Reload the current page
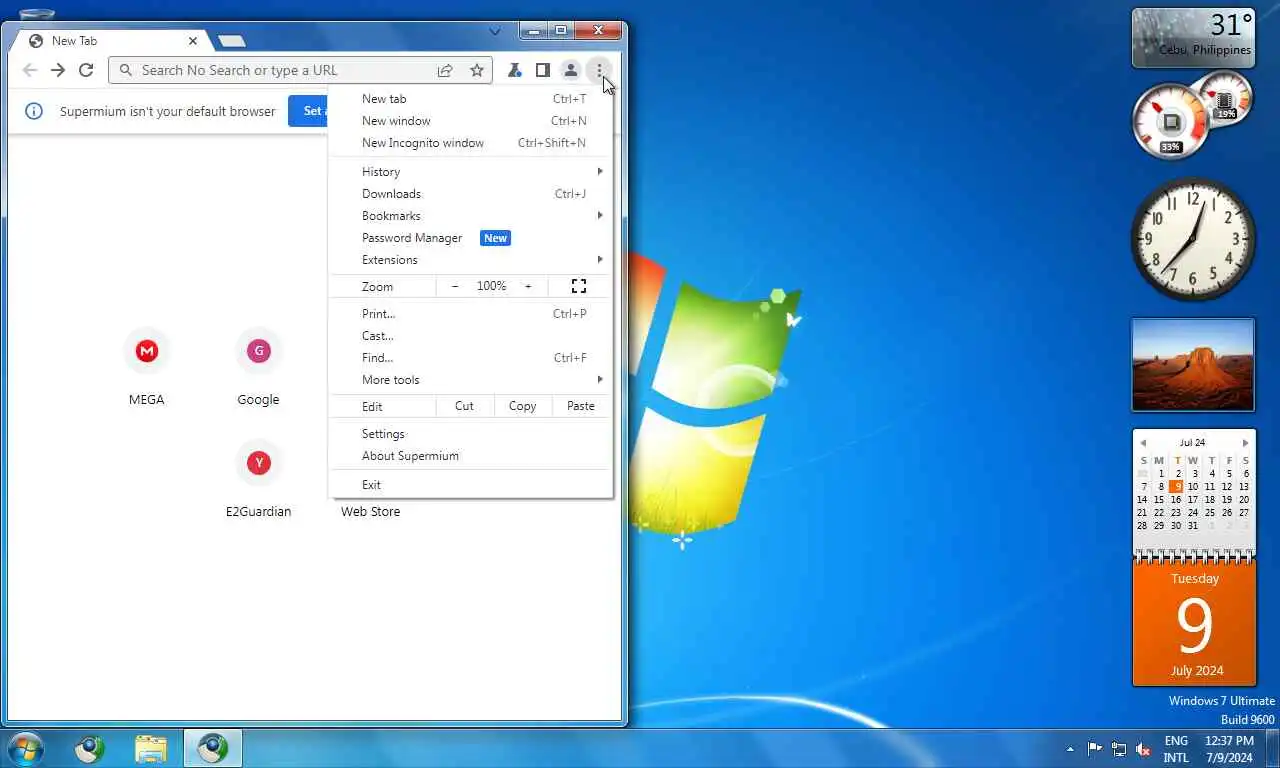 [x=86, y=70]
